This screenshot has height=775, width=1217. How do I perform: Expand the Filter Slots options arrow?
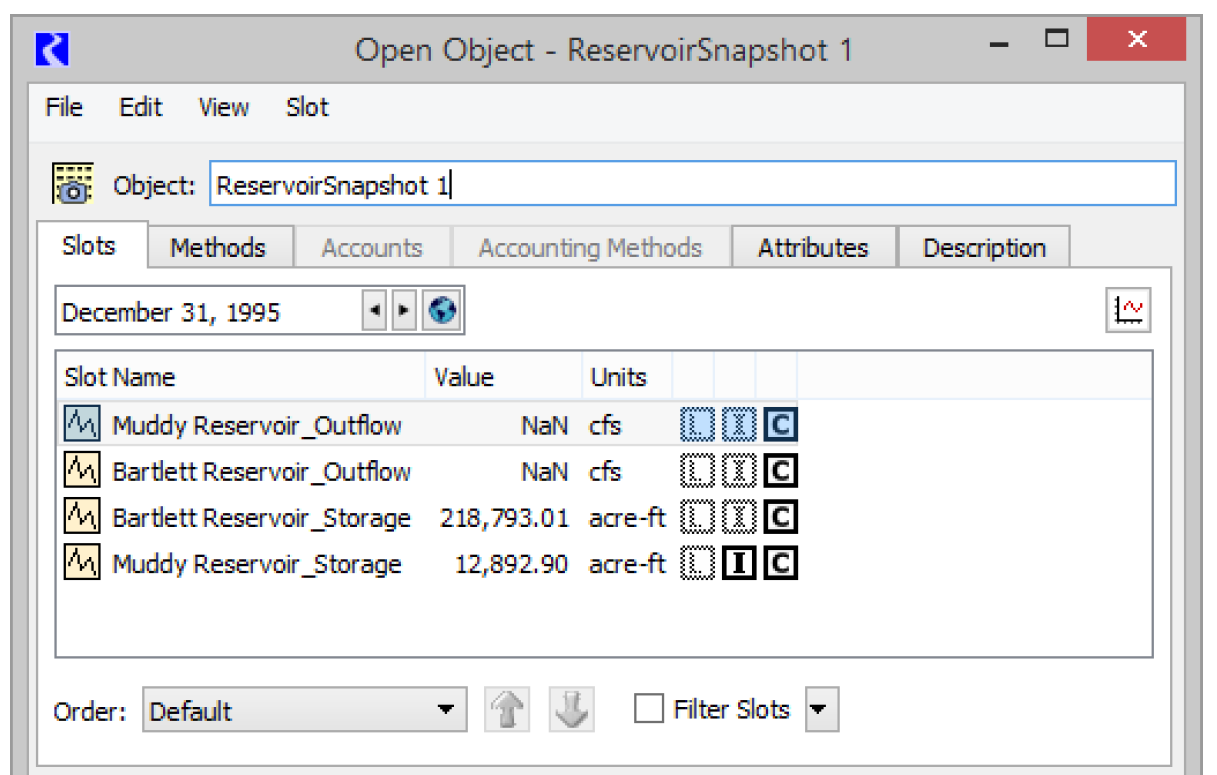(820, 711)
